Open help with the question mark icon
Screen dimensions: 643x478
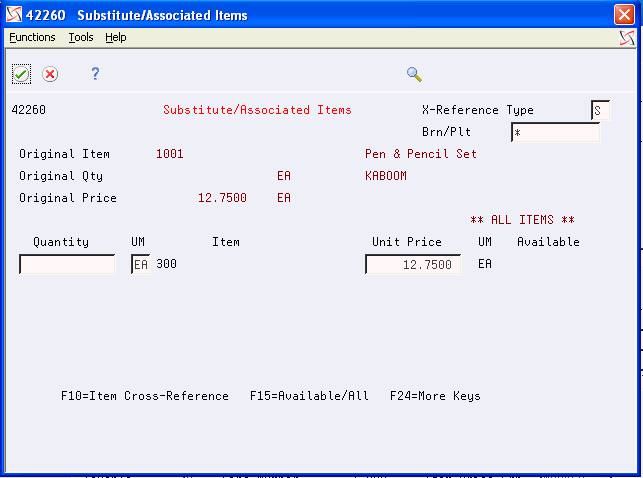[95, 74]
